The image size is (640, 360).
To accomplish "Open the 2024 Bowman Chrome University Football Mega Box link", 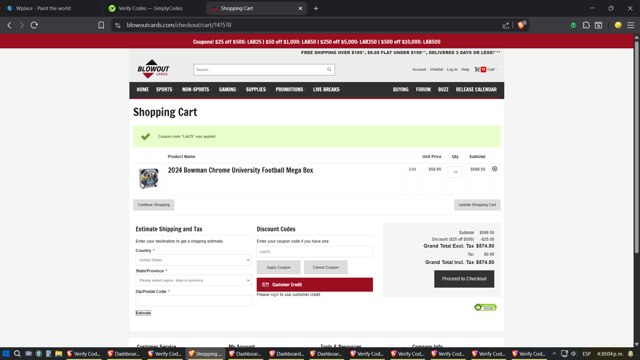I will [240, 170].
